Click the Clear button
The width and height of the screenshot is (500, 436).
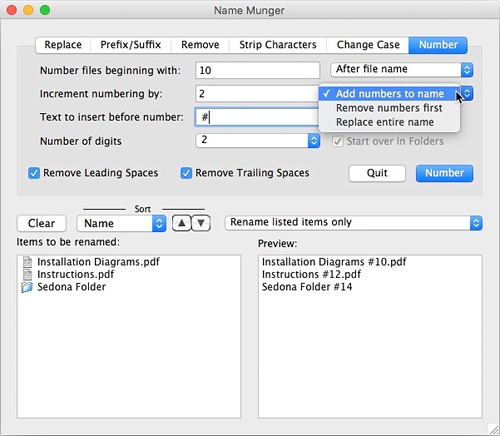[x=42, y=223]
